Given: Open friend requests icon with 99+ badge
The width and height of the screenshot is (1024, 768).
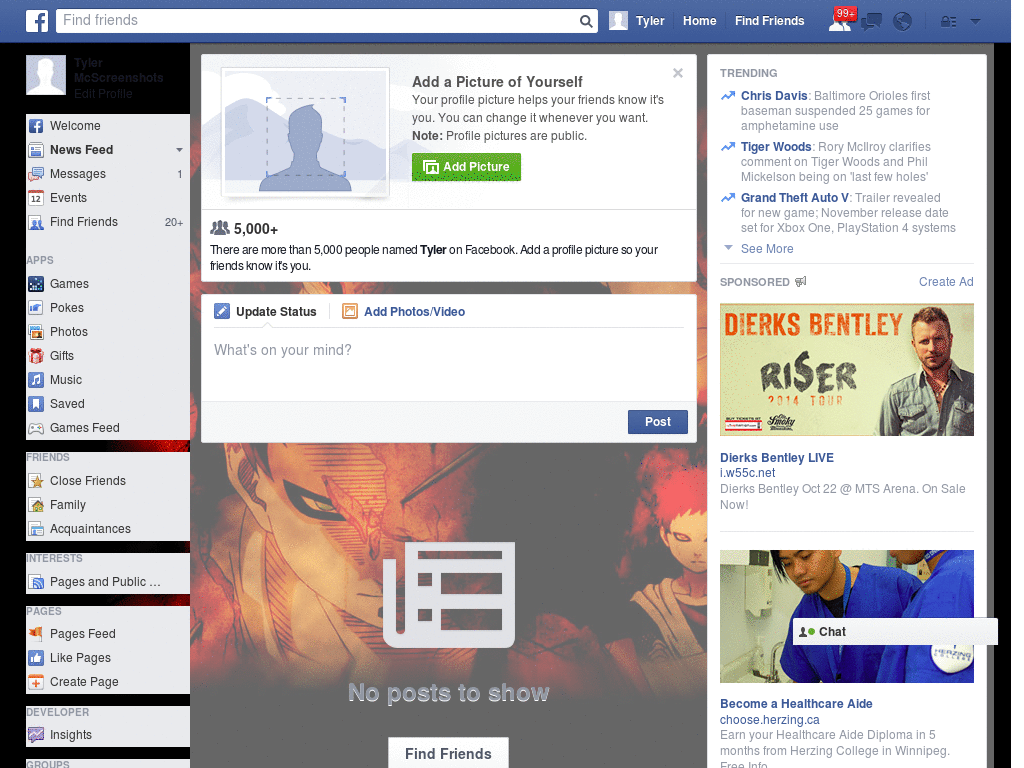Looking at the screenshot, I should point(842,20).
